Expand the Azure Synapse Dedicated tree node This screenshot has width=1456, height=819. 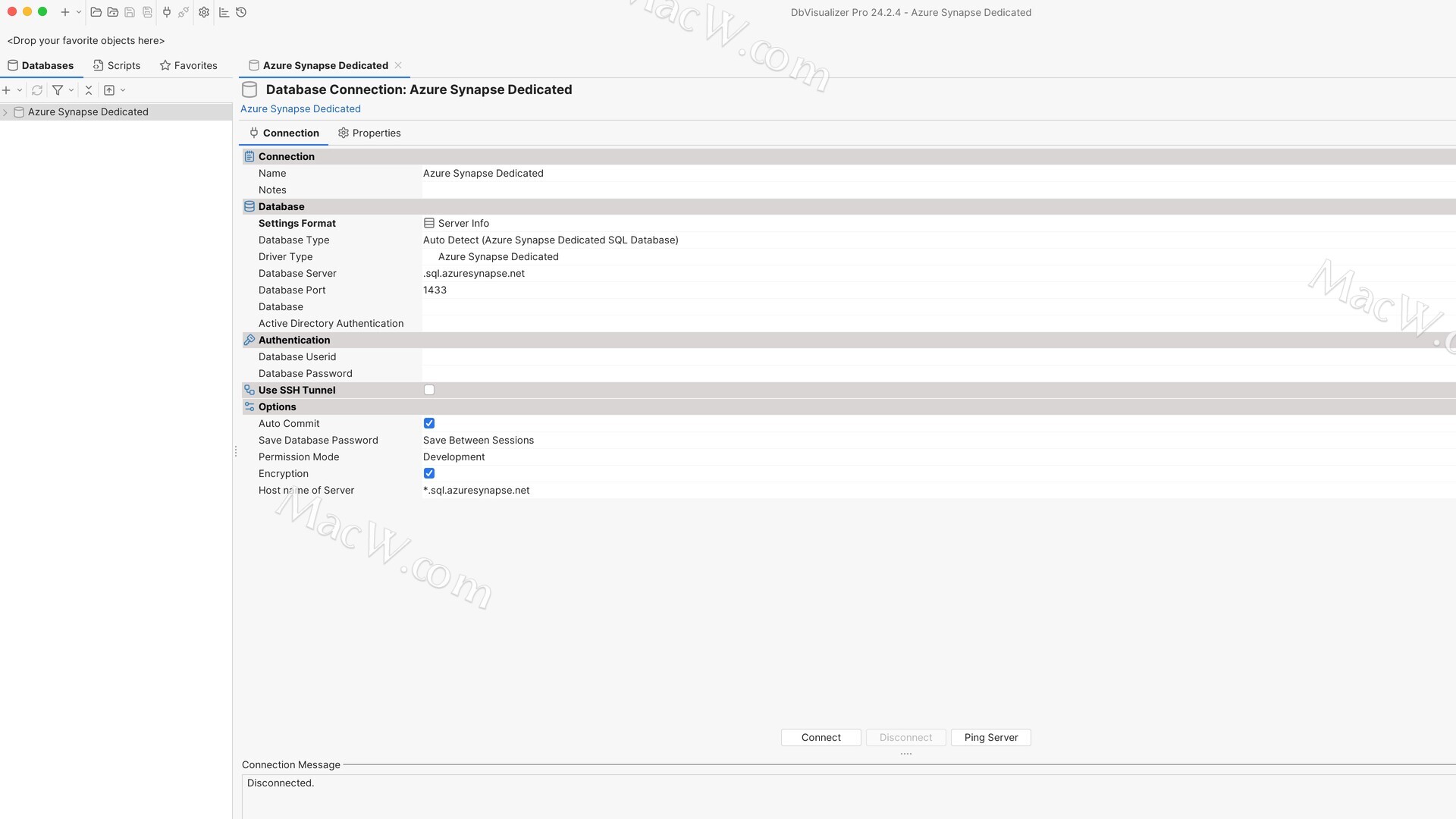5,112
